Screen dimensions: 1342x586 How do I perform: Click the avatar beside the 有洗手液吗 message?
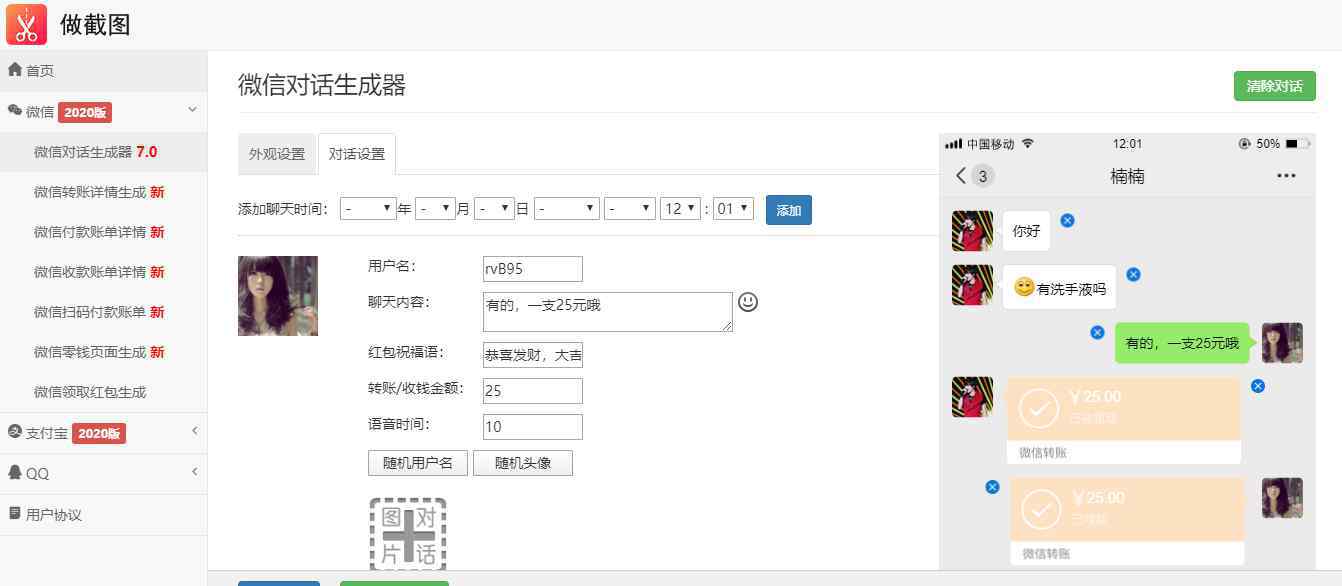[x=972, y=285]
